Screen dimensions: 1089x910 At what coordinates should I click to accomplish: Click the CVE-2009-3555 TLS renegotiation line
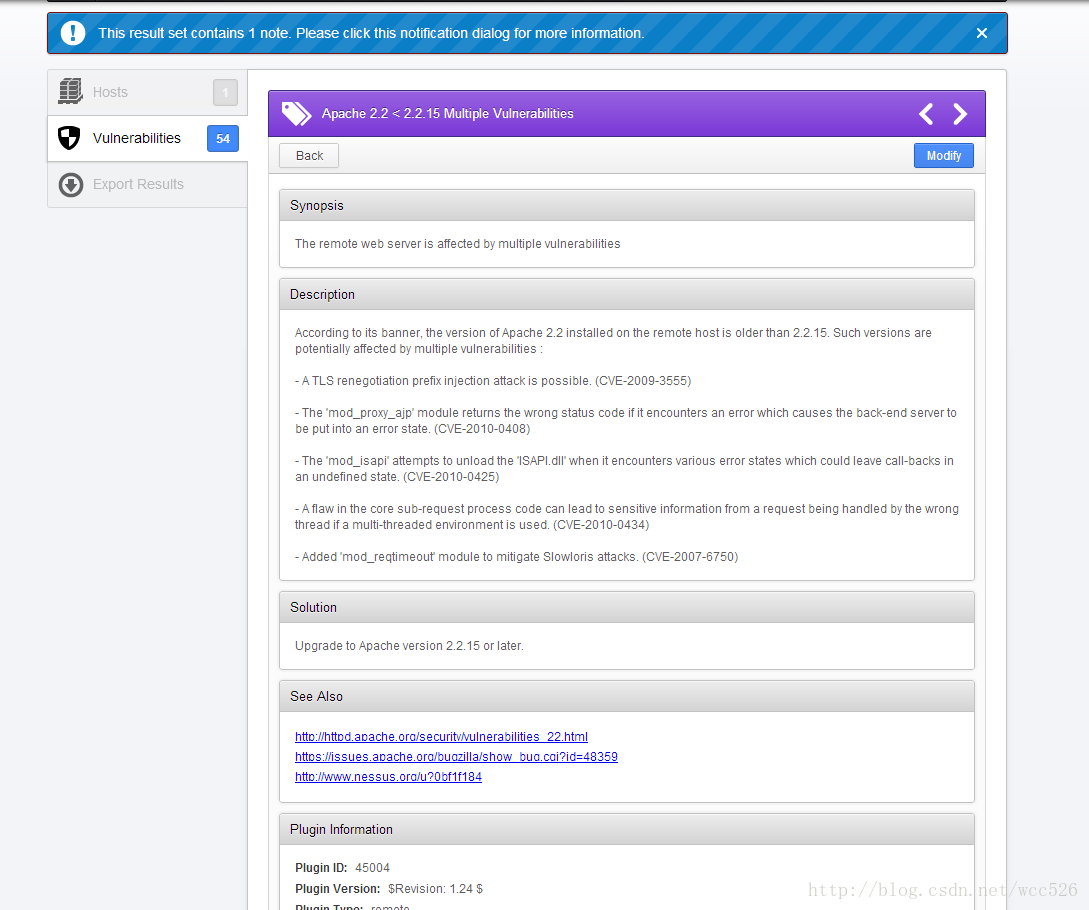(x=493, y=381)
